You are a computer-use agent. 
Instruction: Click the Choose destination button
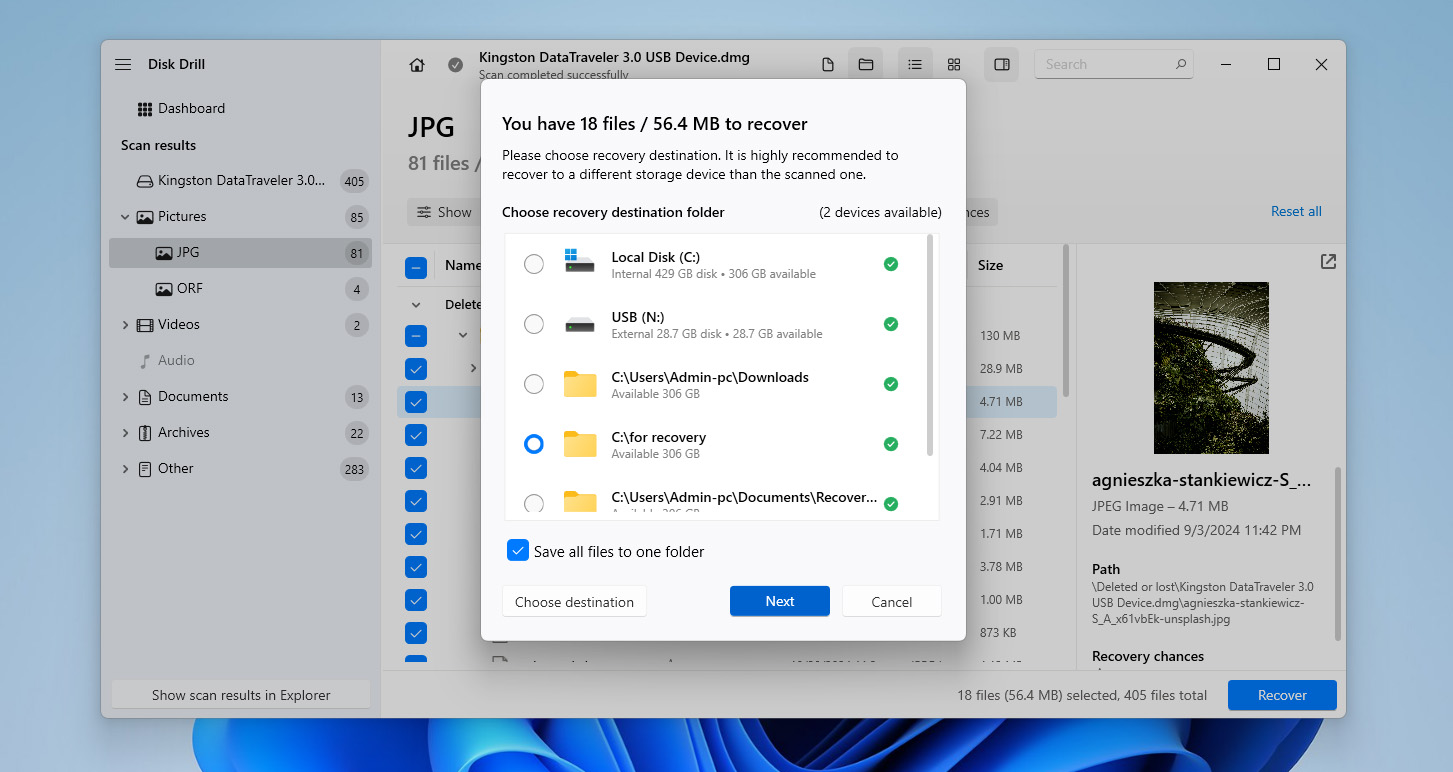574,602
